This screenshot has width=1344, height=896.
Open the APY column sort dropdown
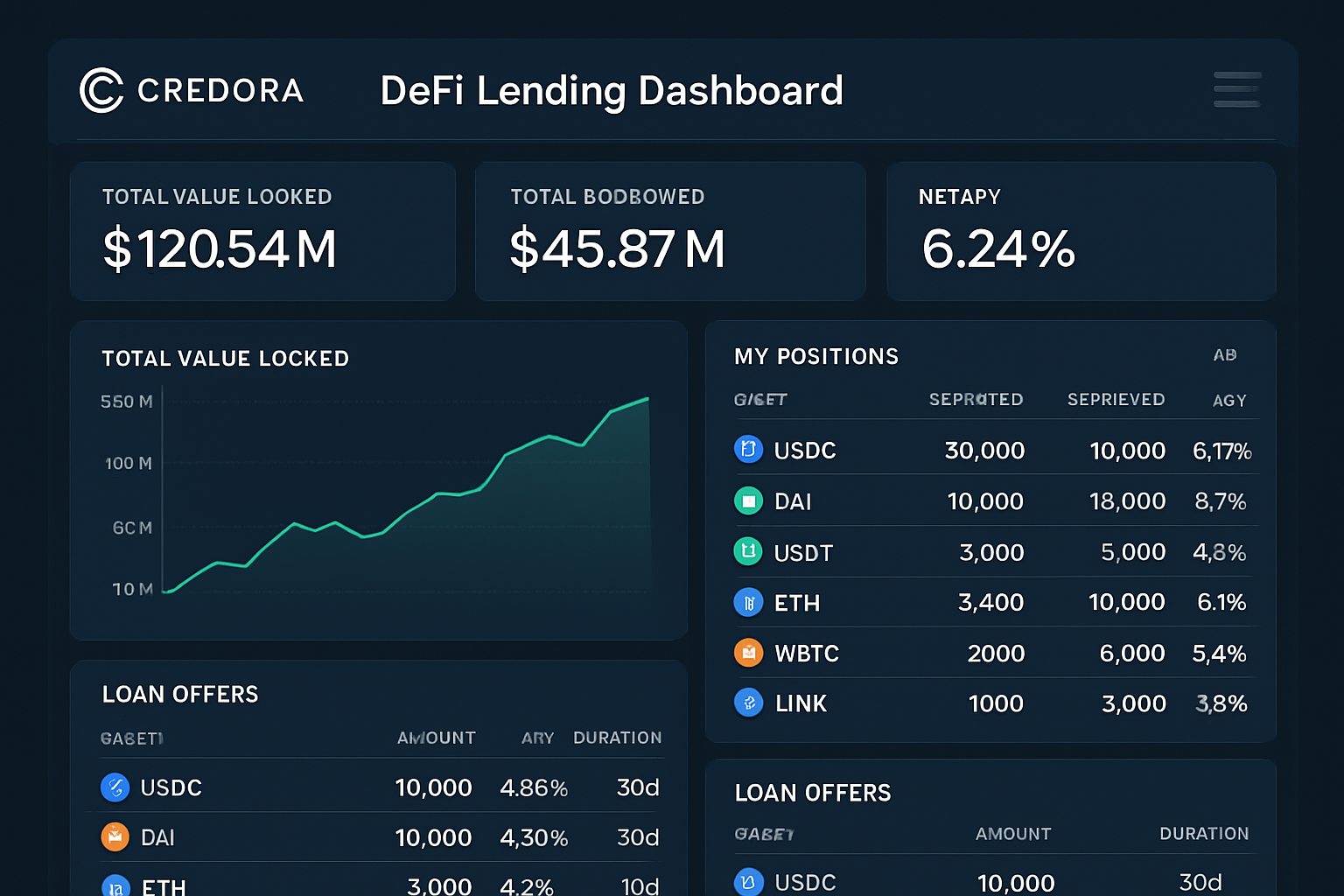[x=1228, y=400]
